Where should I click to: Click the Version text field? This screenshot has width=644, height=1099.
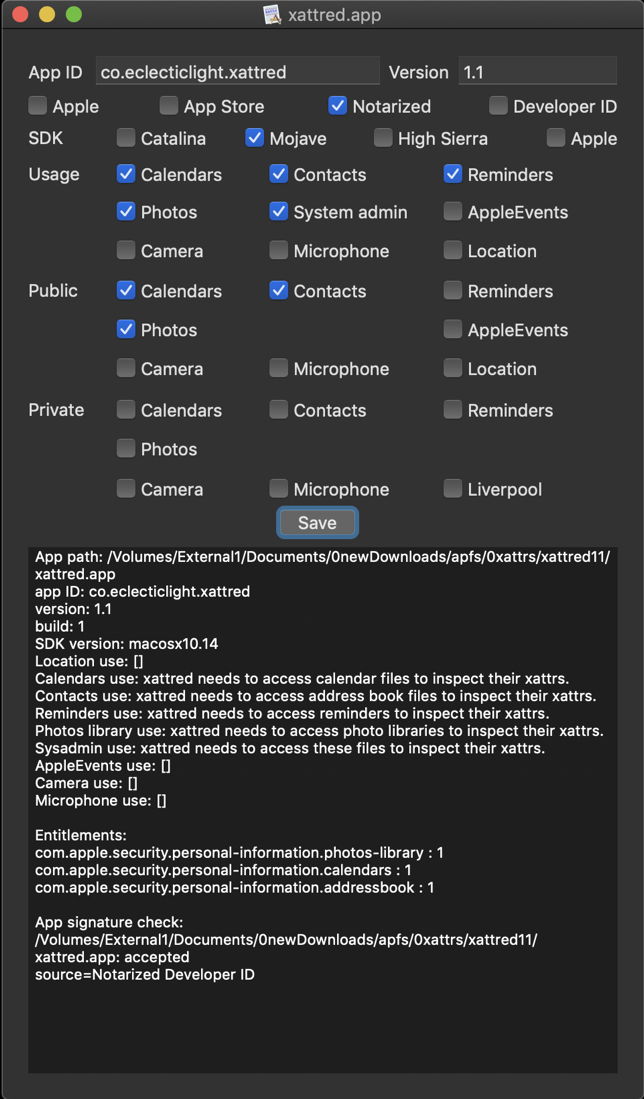point(537,72)
